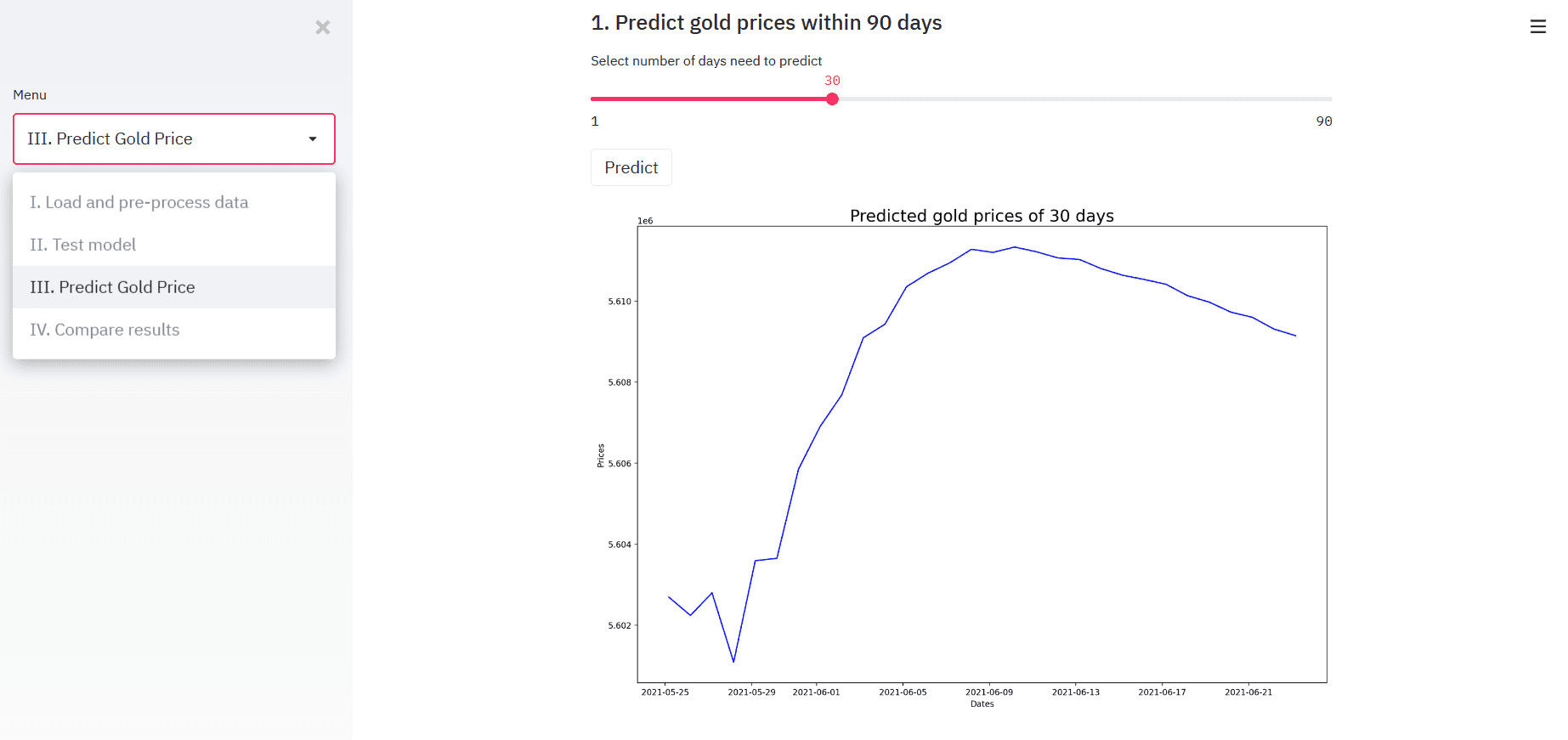Click the slider track near value 90
The image size is (1568, 740).
tap(1309, 99)
